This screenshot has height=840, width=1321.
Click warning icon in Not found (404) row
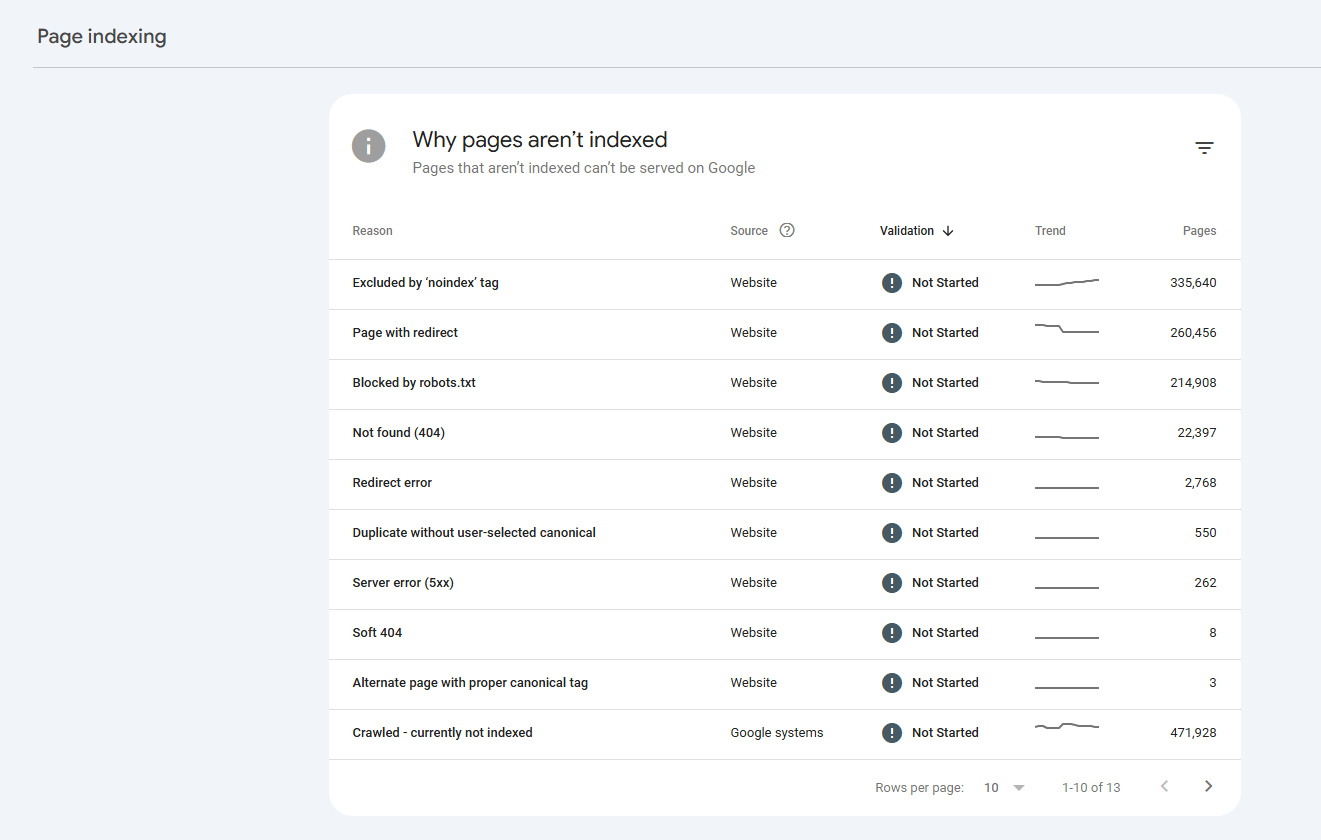click(x=892, y=433)
